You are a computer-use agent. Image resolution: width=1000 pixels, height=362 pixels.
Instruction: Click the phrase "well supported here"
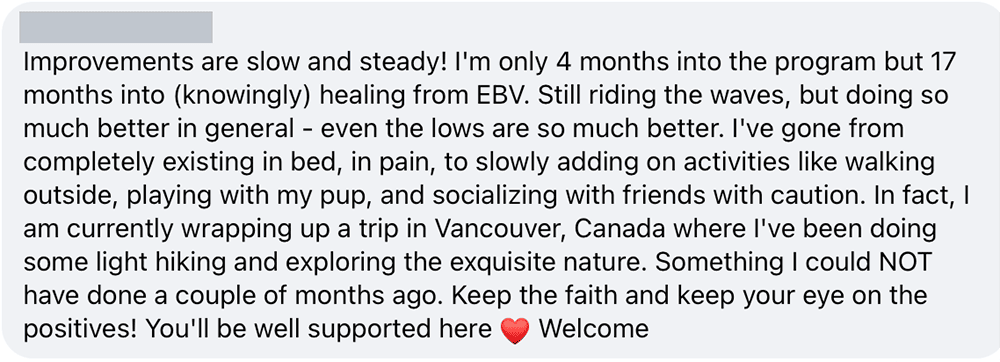click(x=379, y=330)
